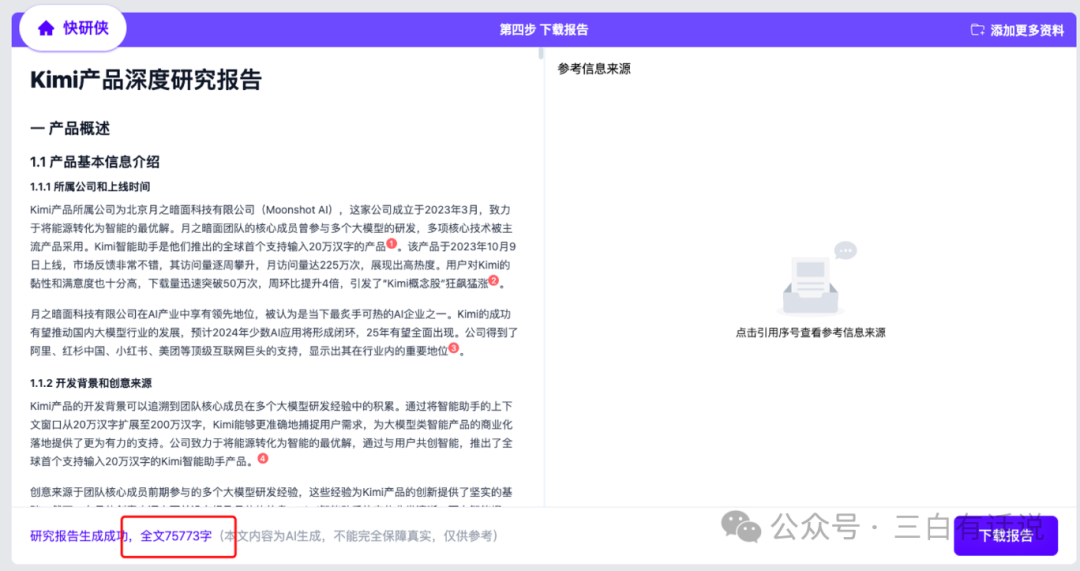Image resolution: width=1080 pixels, height=571 pixels.
Task: Click the empty inbox illustration in the reference panel
Action: [816, 278]
